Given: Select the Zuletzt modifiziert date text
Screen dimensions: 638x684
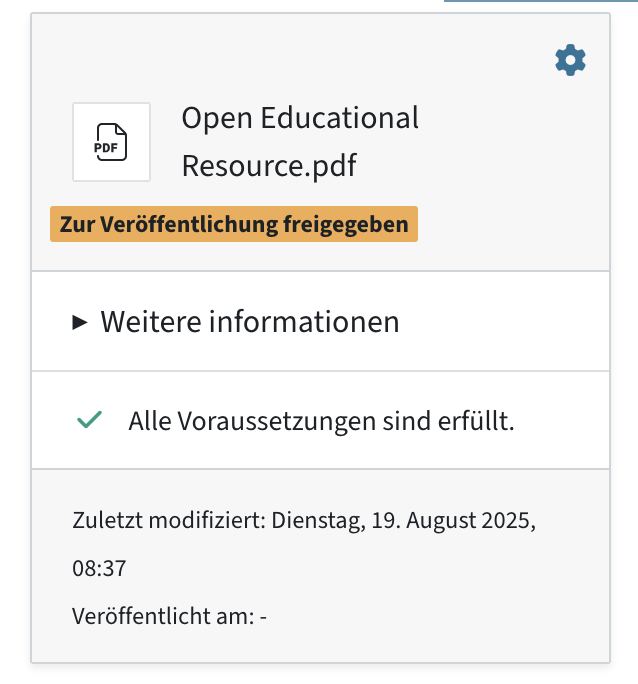Looking at the screenshot, I should [x=304, y=544].
